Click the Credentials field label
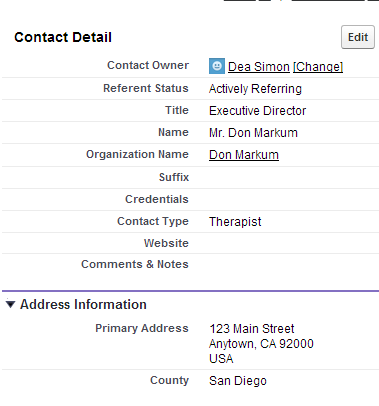The image size is (379, 406). coord(157,199)
